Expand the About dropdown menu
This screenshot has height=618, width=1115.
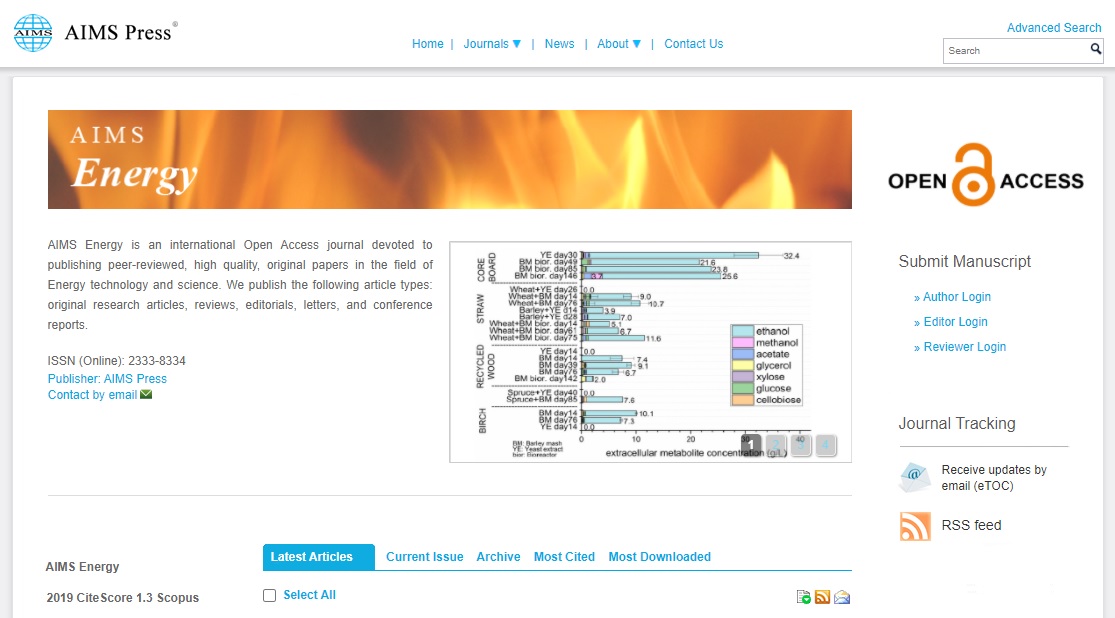[619, 44]
